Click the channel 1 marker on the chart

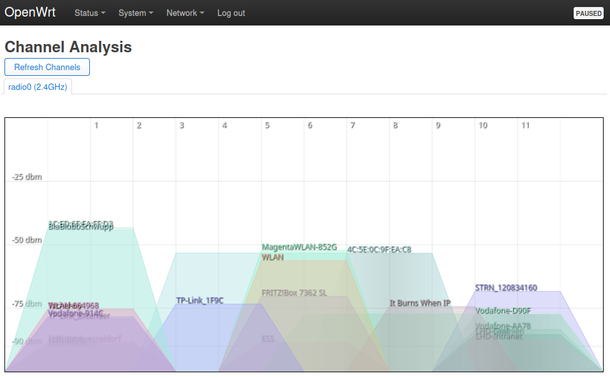96,126
